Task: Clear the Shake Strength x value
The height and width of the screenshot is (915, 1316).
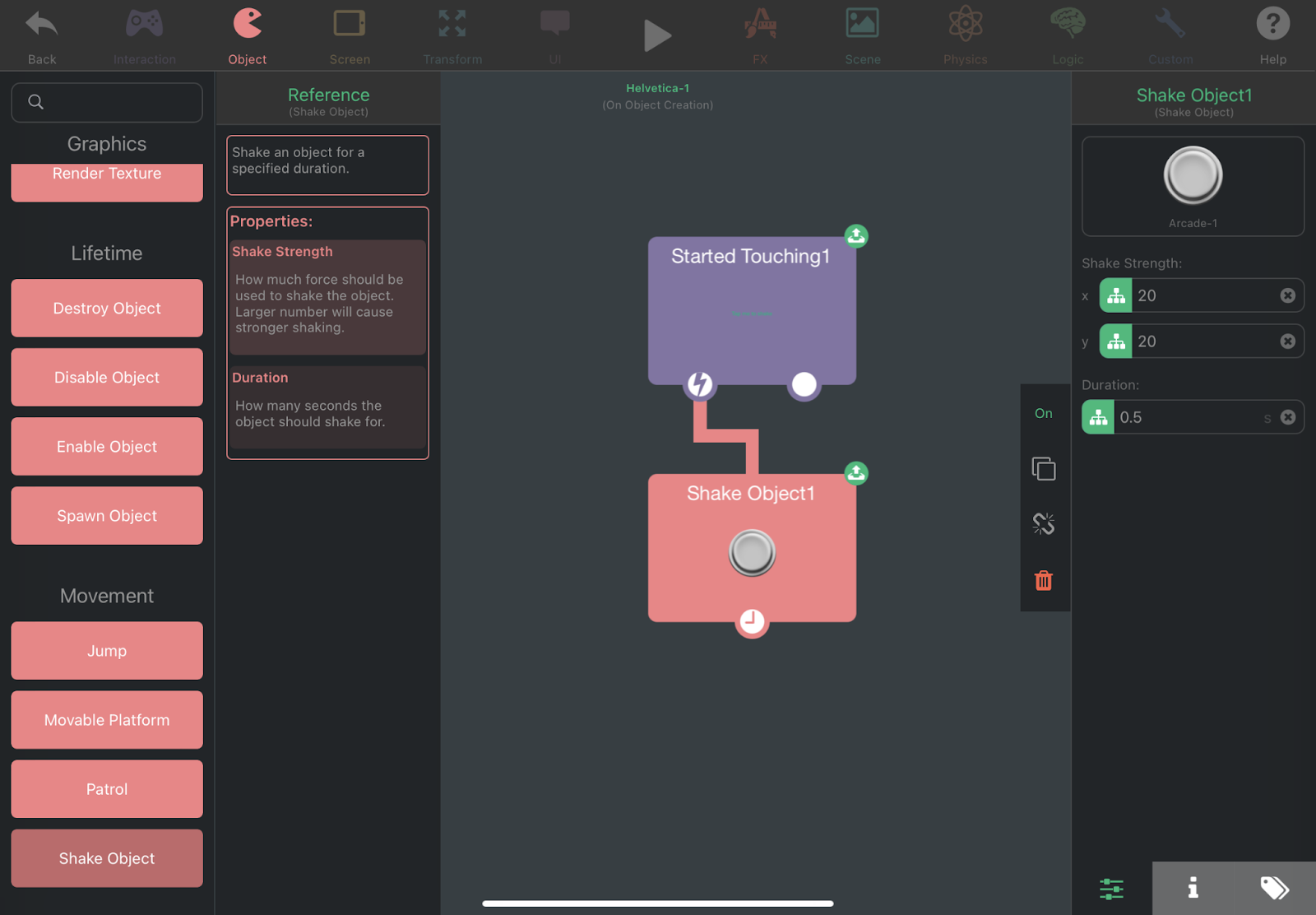Action: [1288, 295]
